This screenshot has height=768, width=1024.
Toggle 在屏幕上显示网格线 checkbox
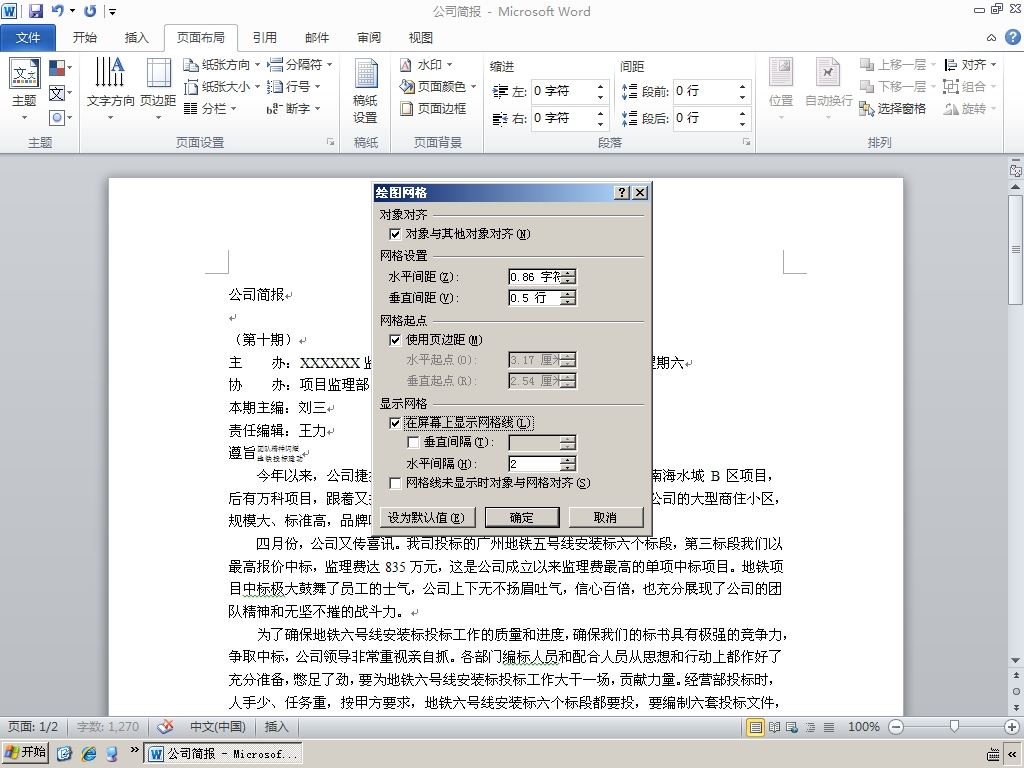[394, 423]
